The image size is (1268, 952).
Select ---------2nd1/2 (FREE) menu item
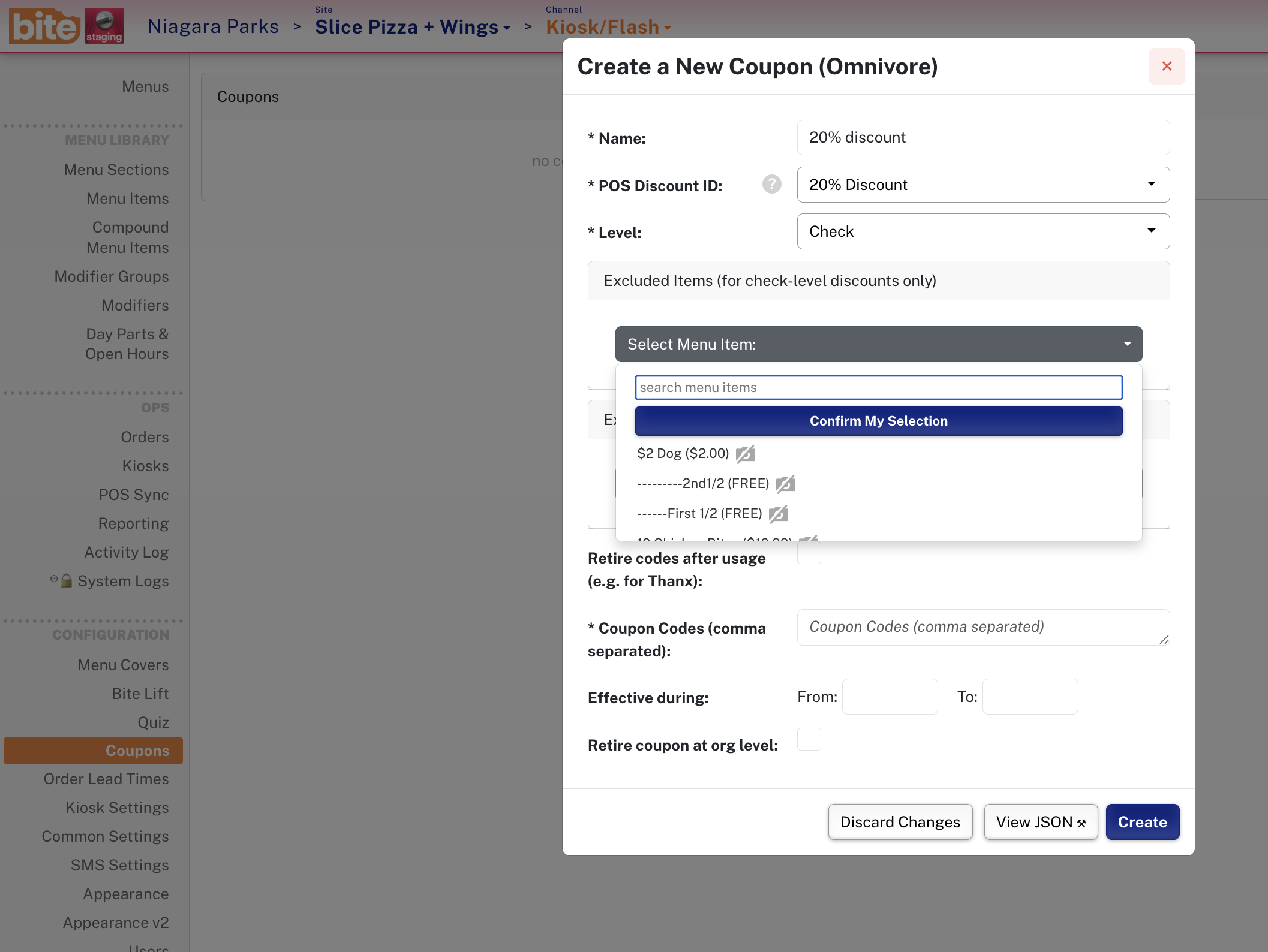[703, 483]
